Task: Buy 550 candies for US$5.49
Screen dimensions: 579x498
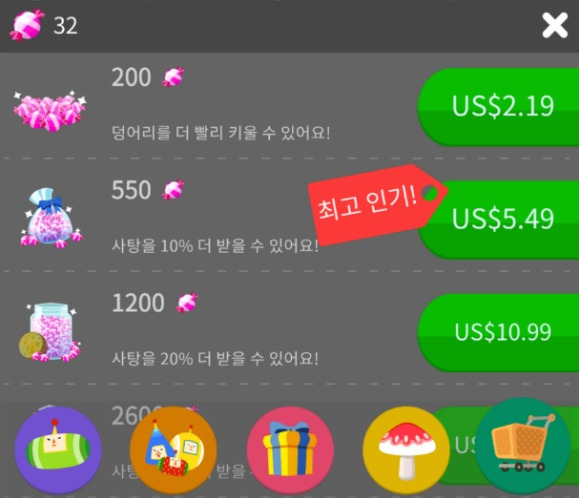Action: [498, 219]
